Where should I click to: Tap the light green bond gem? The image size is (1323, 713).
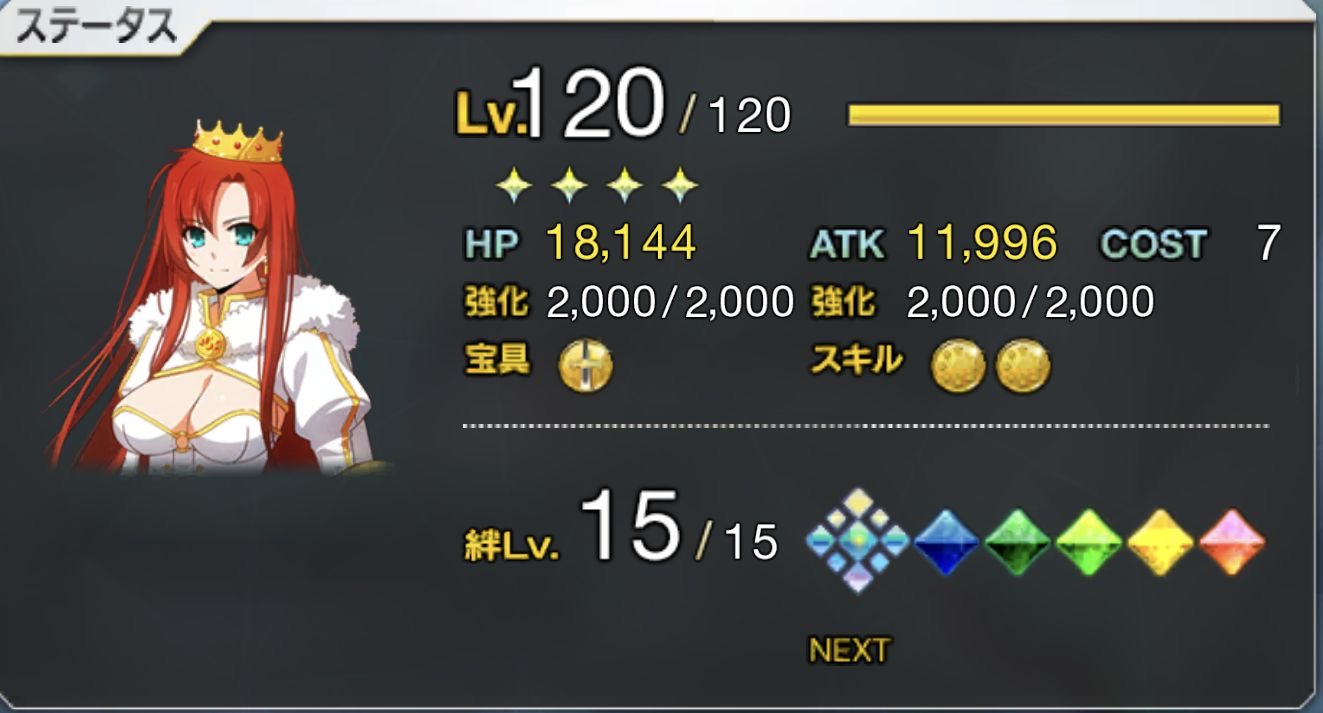point(1088,542)
